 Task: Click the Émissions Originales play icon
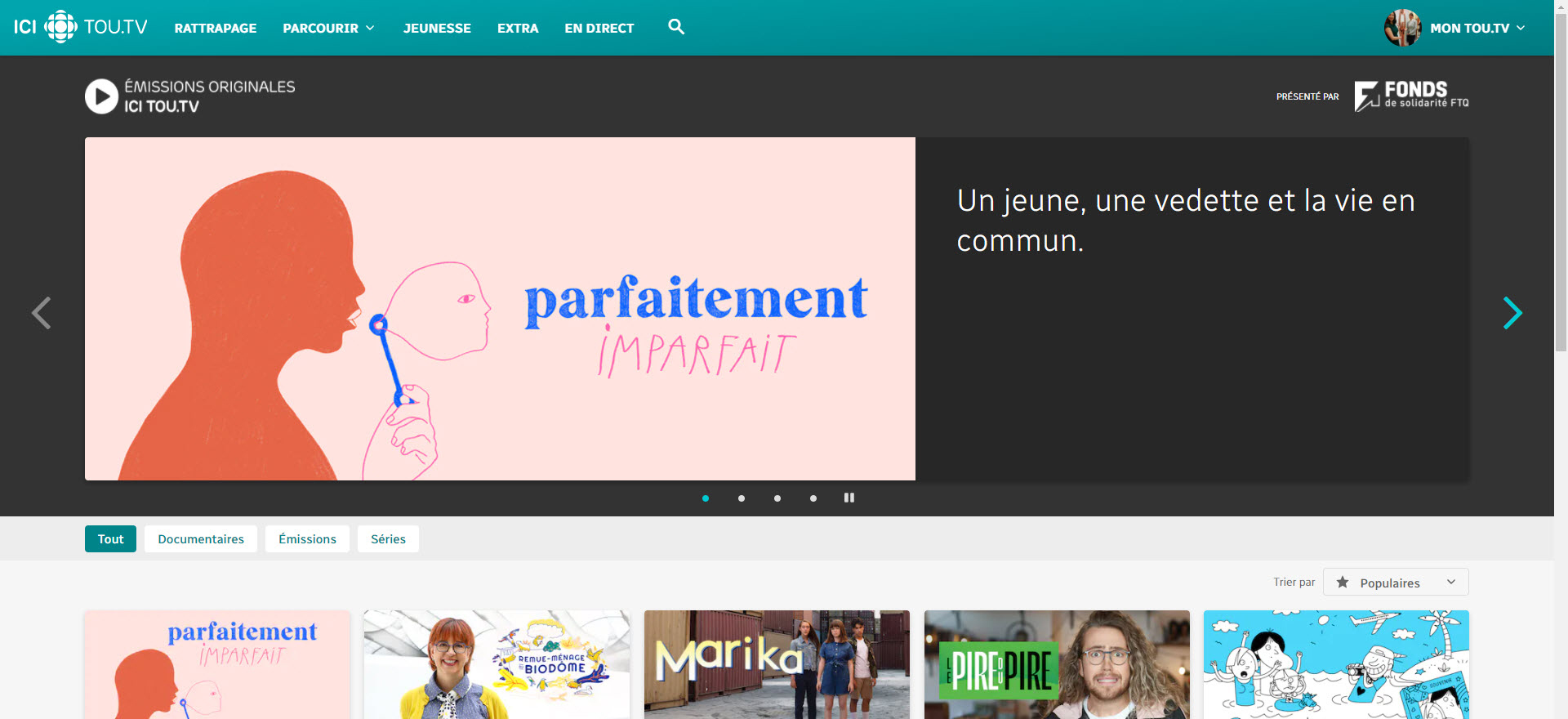coord(101,96)
